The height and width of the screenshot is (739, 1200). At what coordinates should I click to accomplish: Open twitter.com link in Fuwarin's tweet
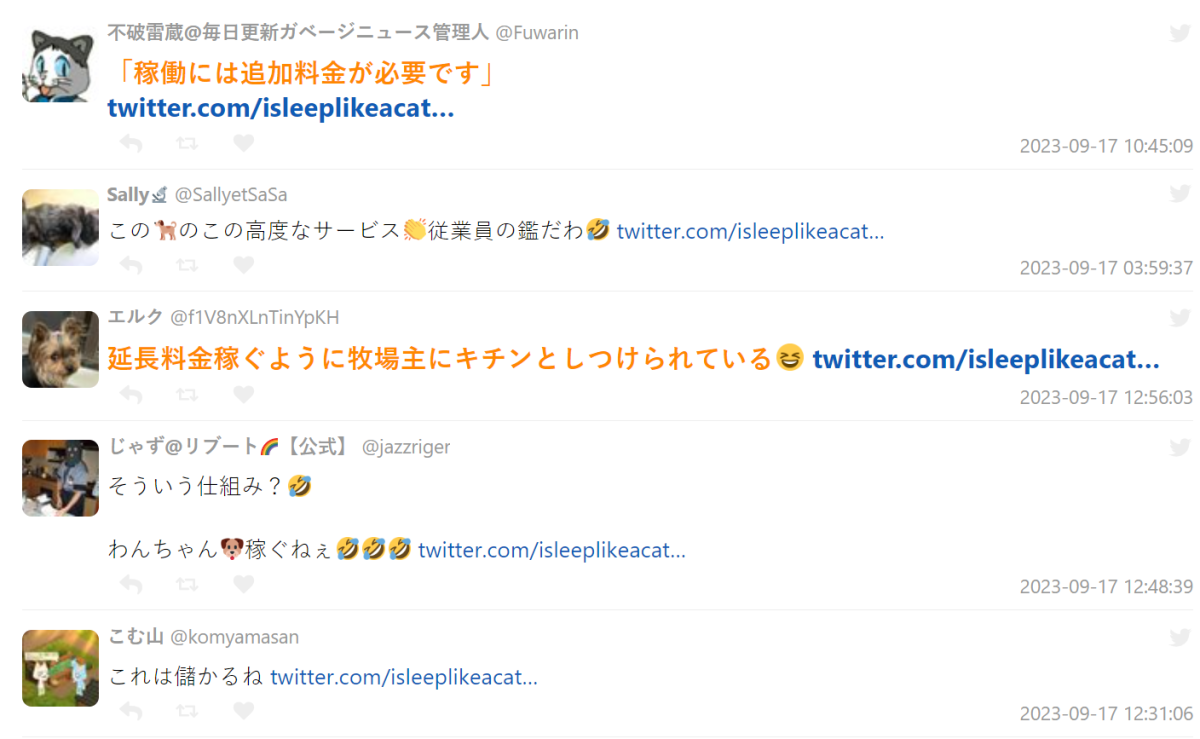[x=281, y=108]
